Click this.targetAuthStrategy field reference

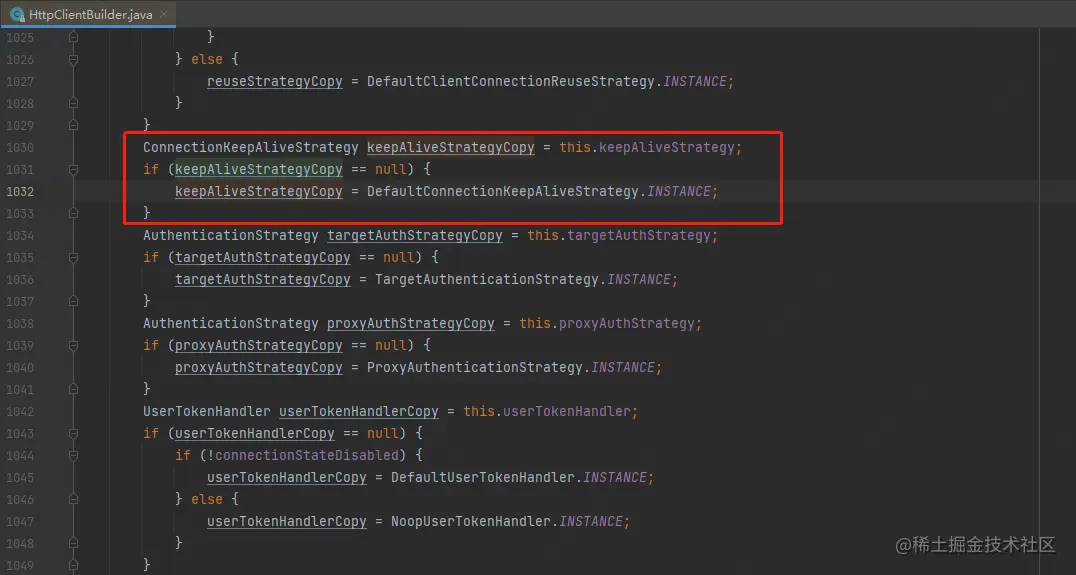[618, 235]
